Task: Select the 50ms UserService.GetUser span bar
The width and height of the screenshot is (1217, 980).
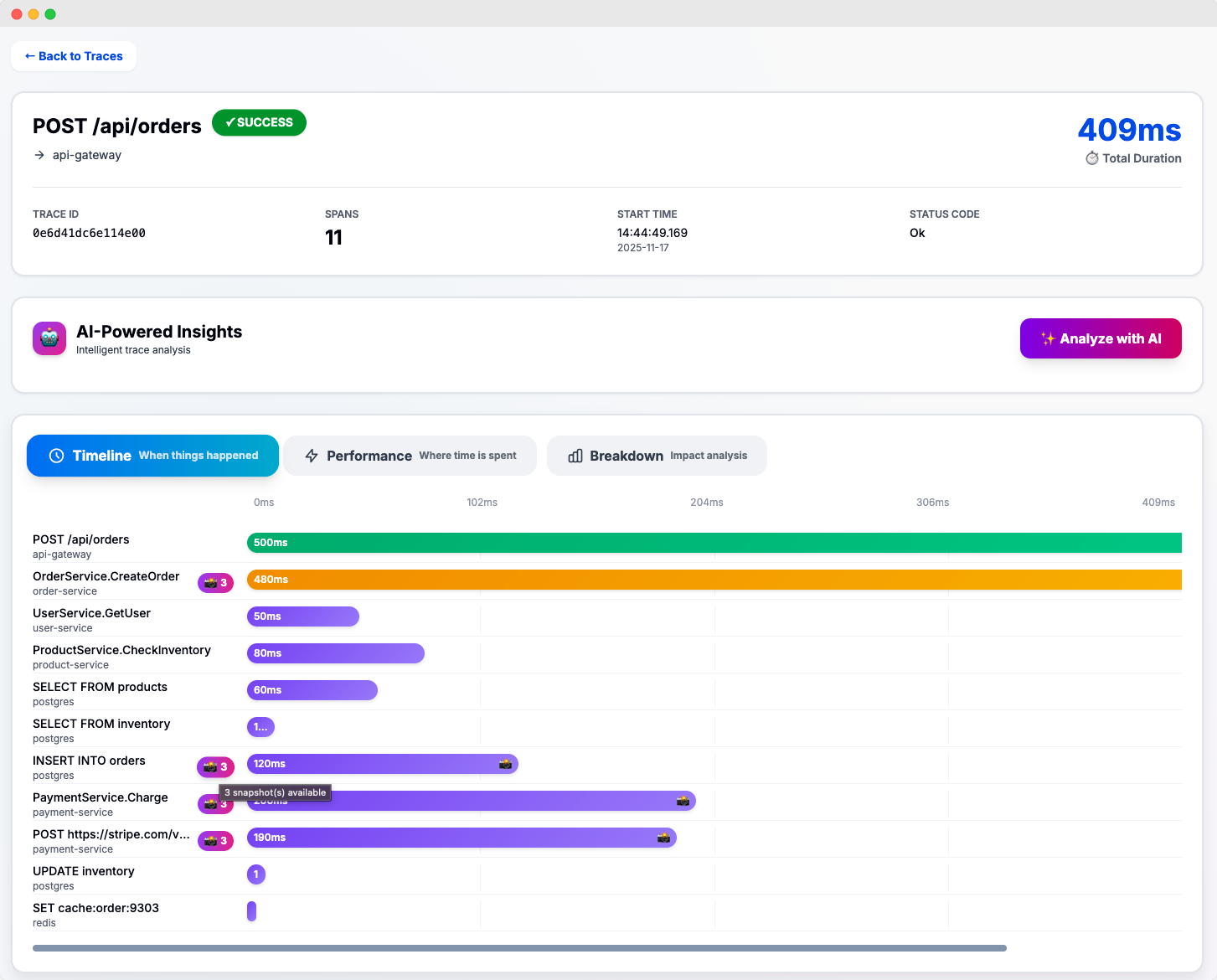Action: click(302, 616)
